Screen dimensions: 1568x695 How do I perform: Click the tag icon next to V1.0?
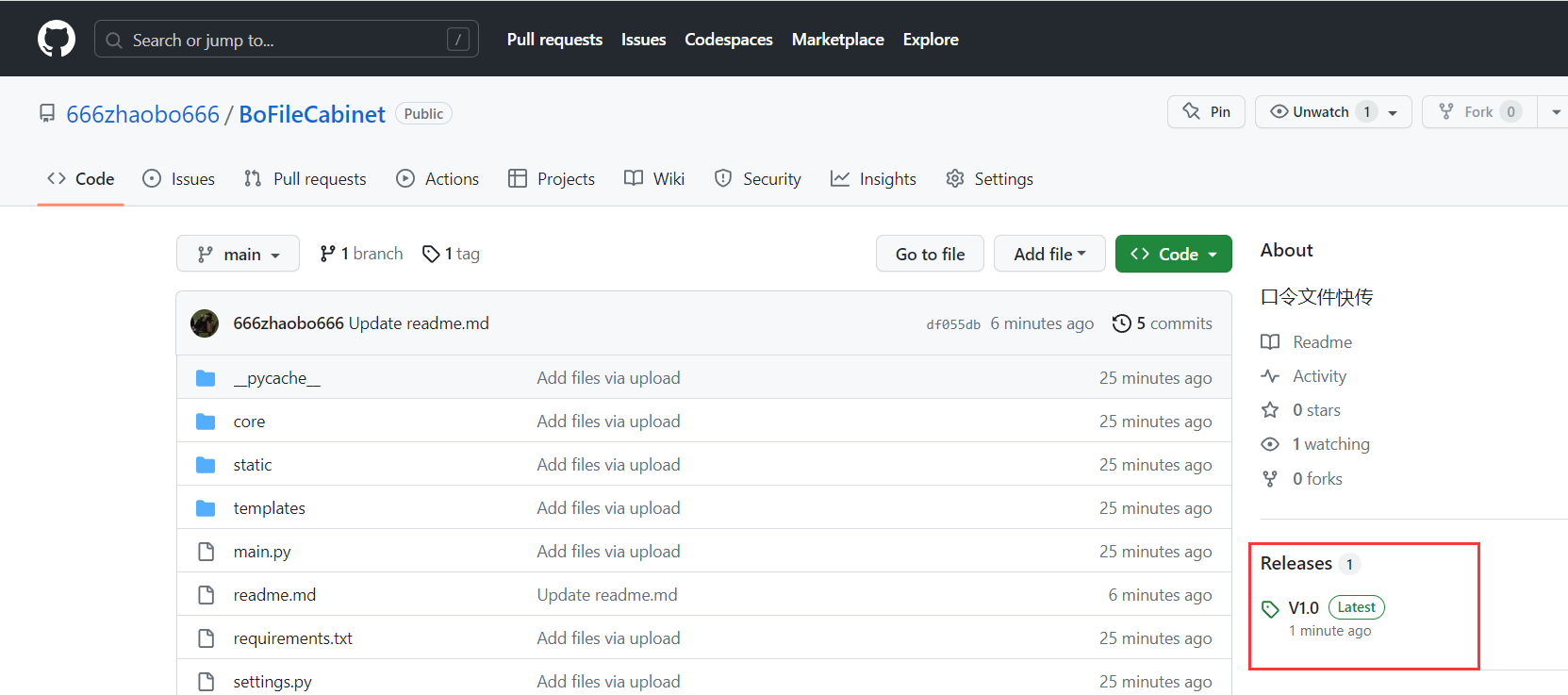pos(1270,609)
